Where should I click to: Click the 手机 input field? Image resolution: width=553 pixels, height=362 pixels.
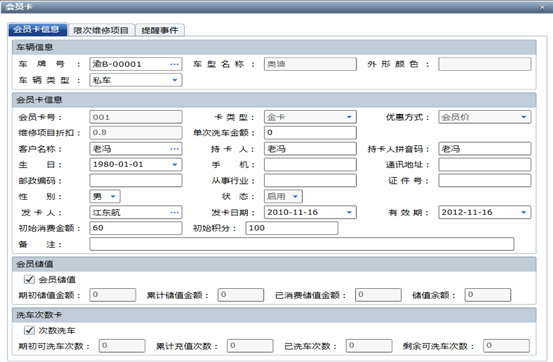coord(310,165)
